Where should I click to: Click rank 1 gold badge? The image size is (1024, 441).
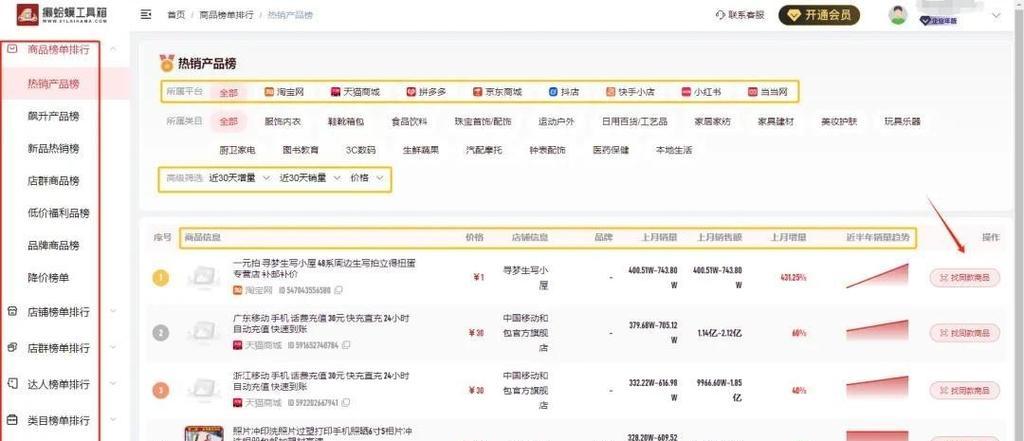(161, 278)
